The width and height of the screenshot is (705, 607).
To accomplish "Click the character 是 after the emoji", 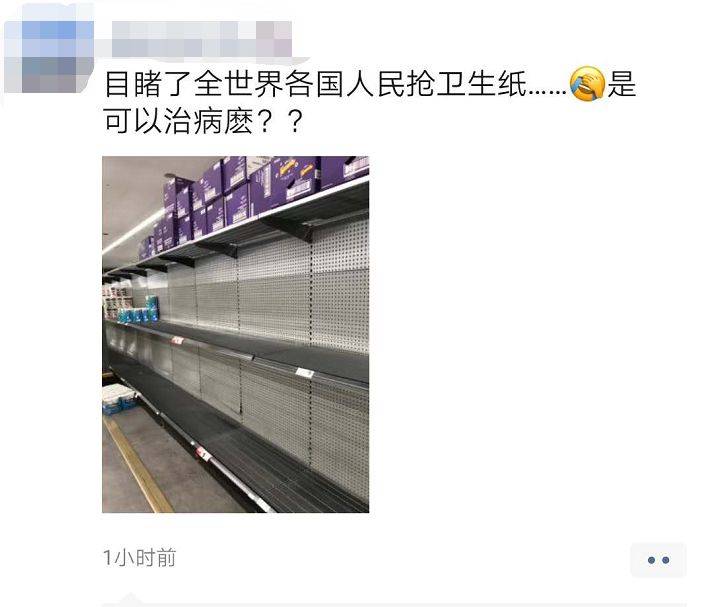I will click(622, 84).
